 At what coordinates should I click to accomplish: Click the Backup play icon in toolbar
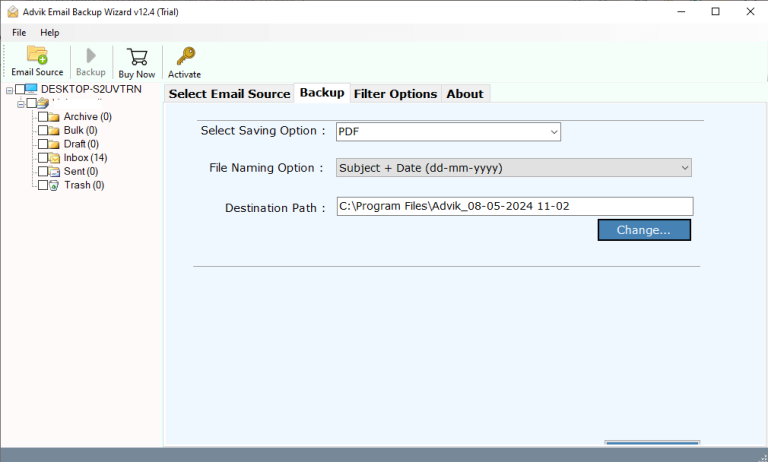(x=91, y=55)
